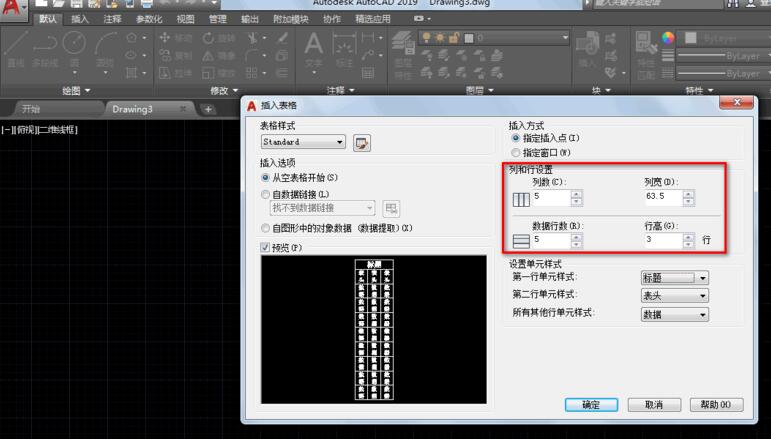
Task: Expand the 修改 panel
Action: pos(224,90)
